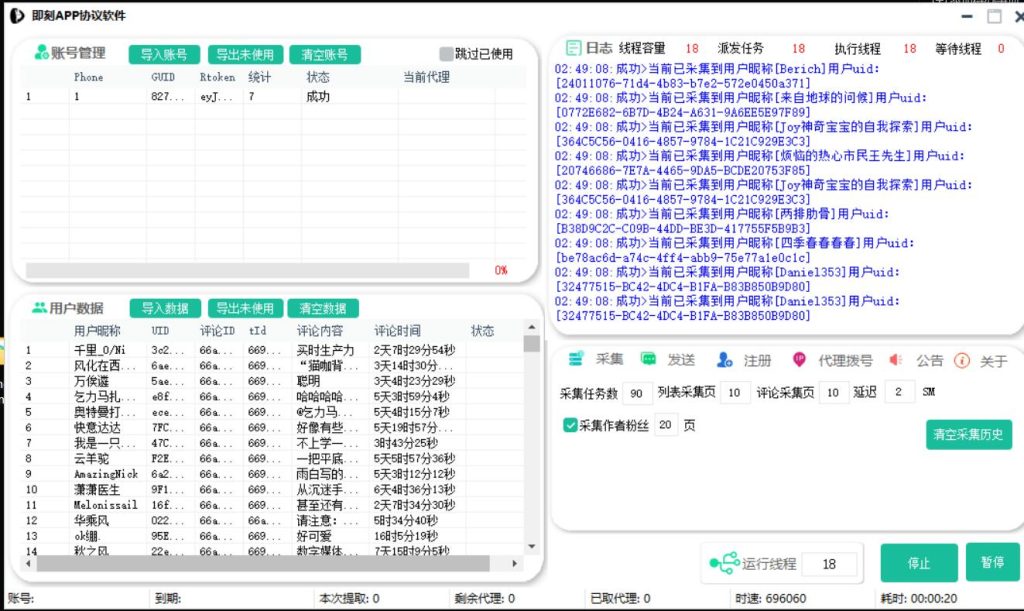The height and width of the screenshot is (611, 1024).
Task: Pause the task with the 暂停 button
Action: click(x=992, y=562)
